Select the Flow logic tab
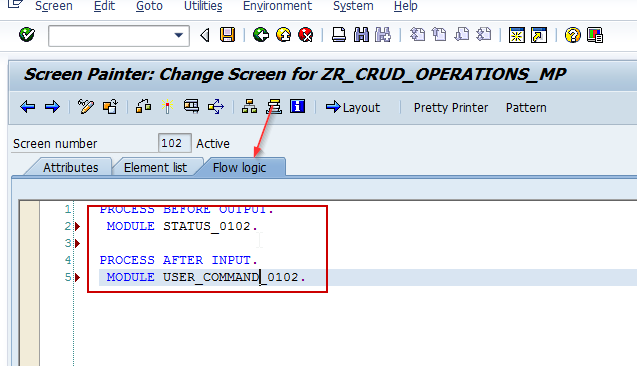 click(x=239, y=167)
